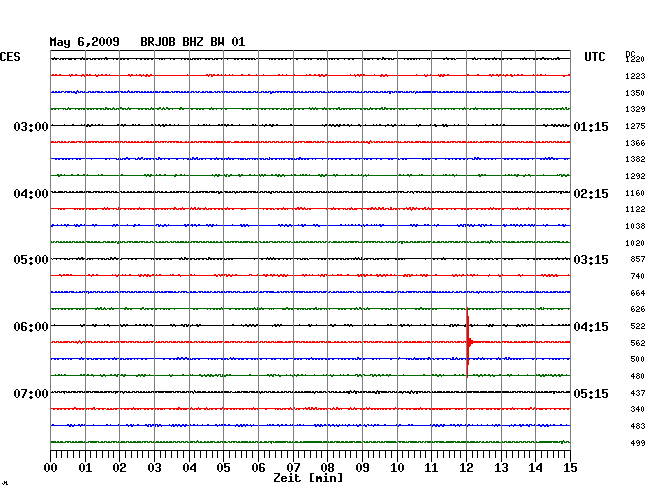650x494 pixels.
Task: Click DC value '664'
Action: coord(638,293)
